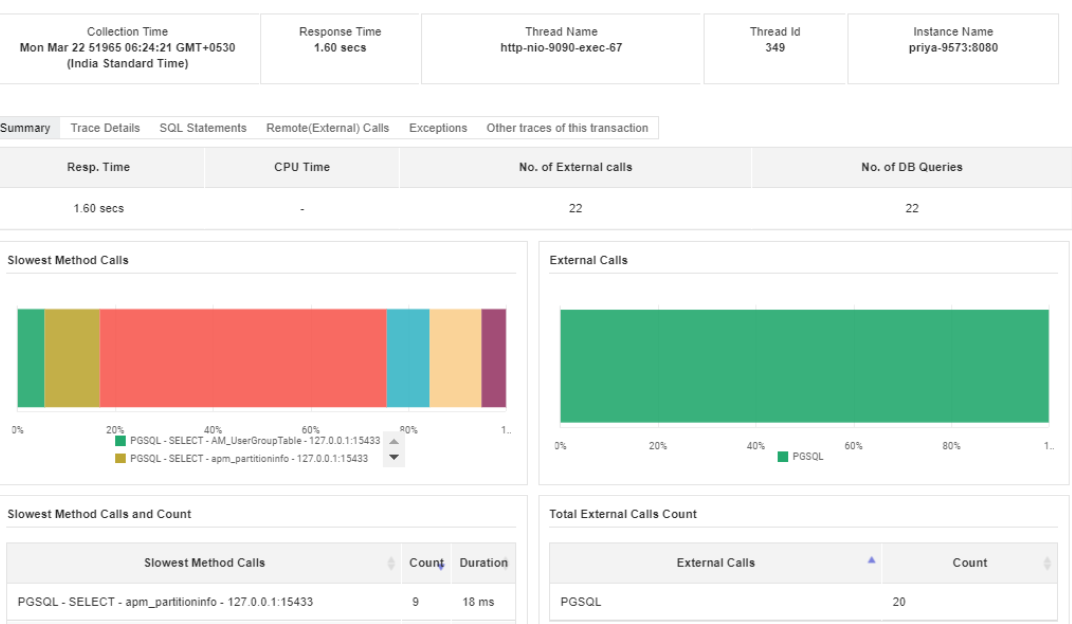Click the Collection Time date value

[127, 55]
